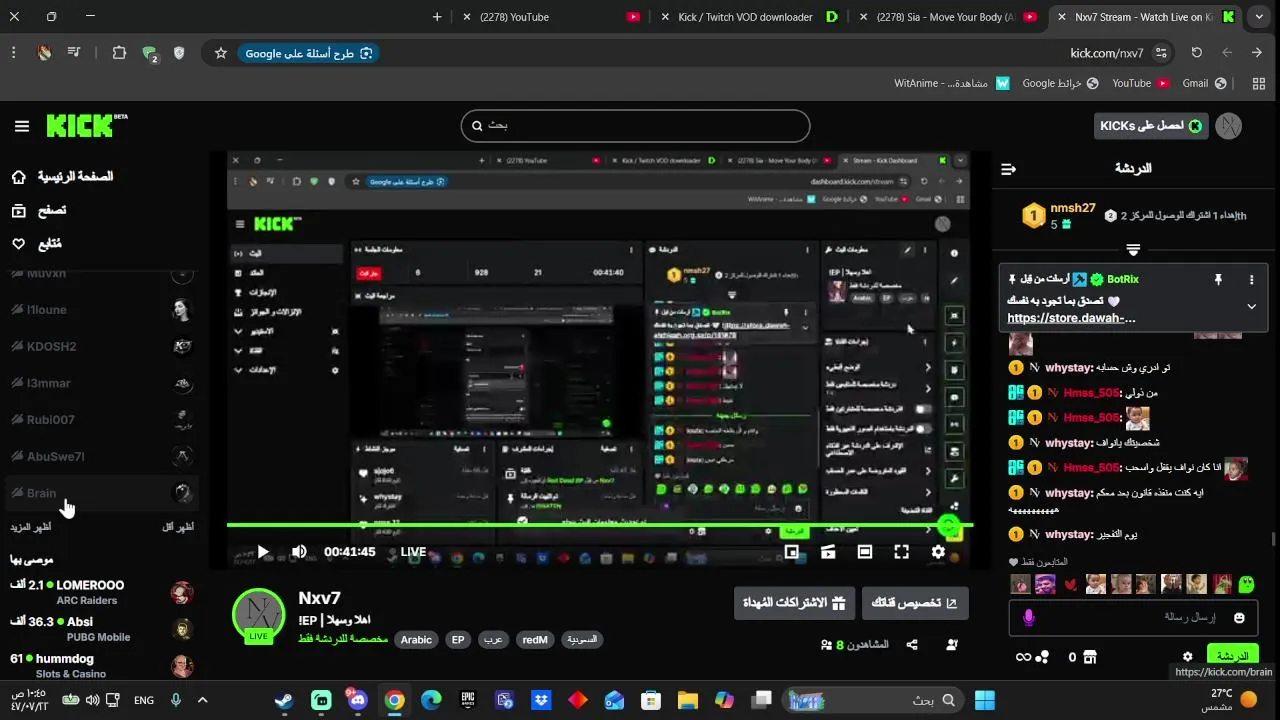Click the follow/users icon near viewers
Screen dimensions: 1280x720
click(x=952, y=645)
